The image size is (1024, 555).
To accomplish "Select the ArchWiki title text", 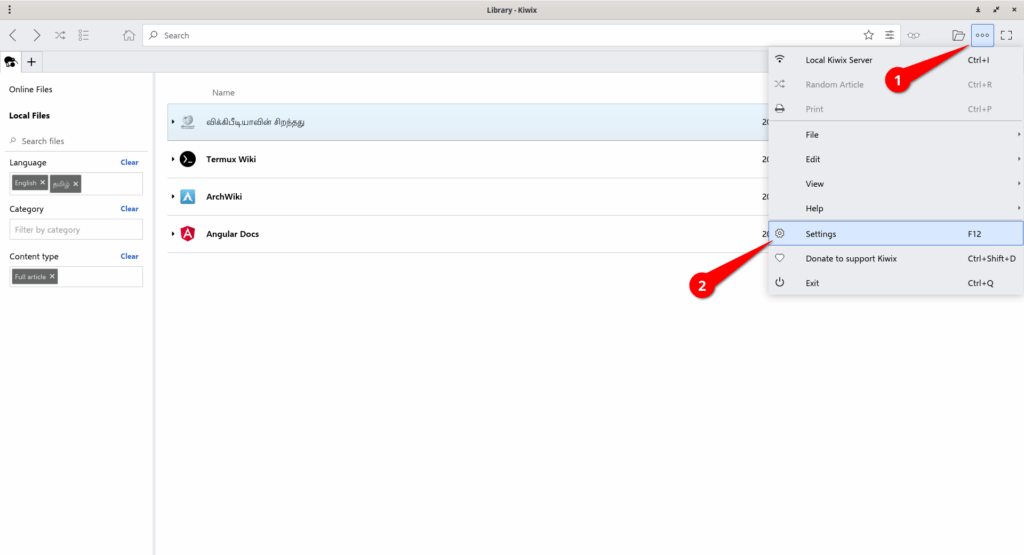I will 224,197.
